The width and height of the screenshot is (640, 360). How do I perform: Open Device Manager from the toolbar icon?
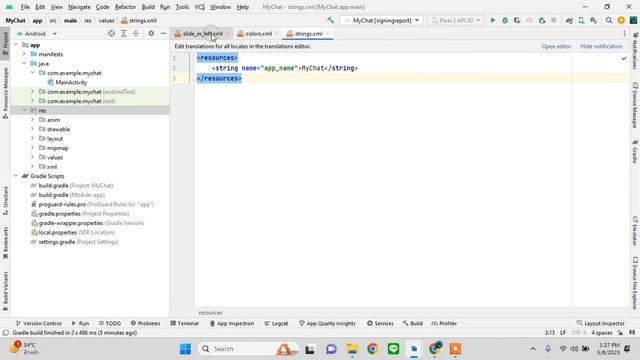pos(581,20)
